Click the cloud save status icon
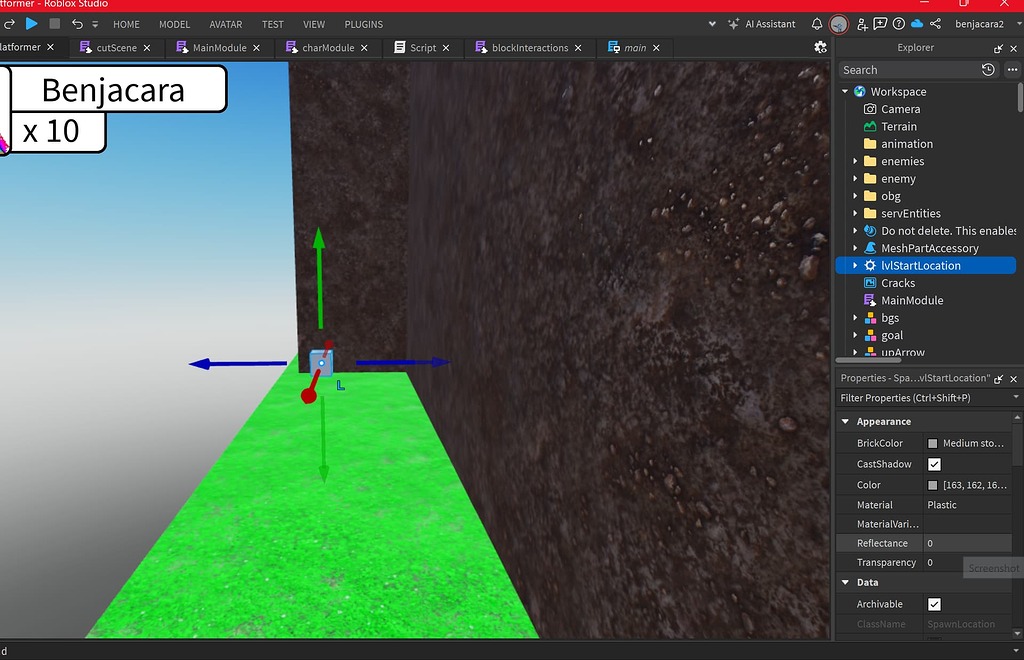Viewport: 1024px width, 660px height. 917,24
